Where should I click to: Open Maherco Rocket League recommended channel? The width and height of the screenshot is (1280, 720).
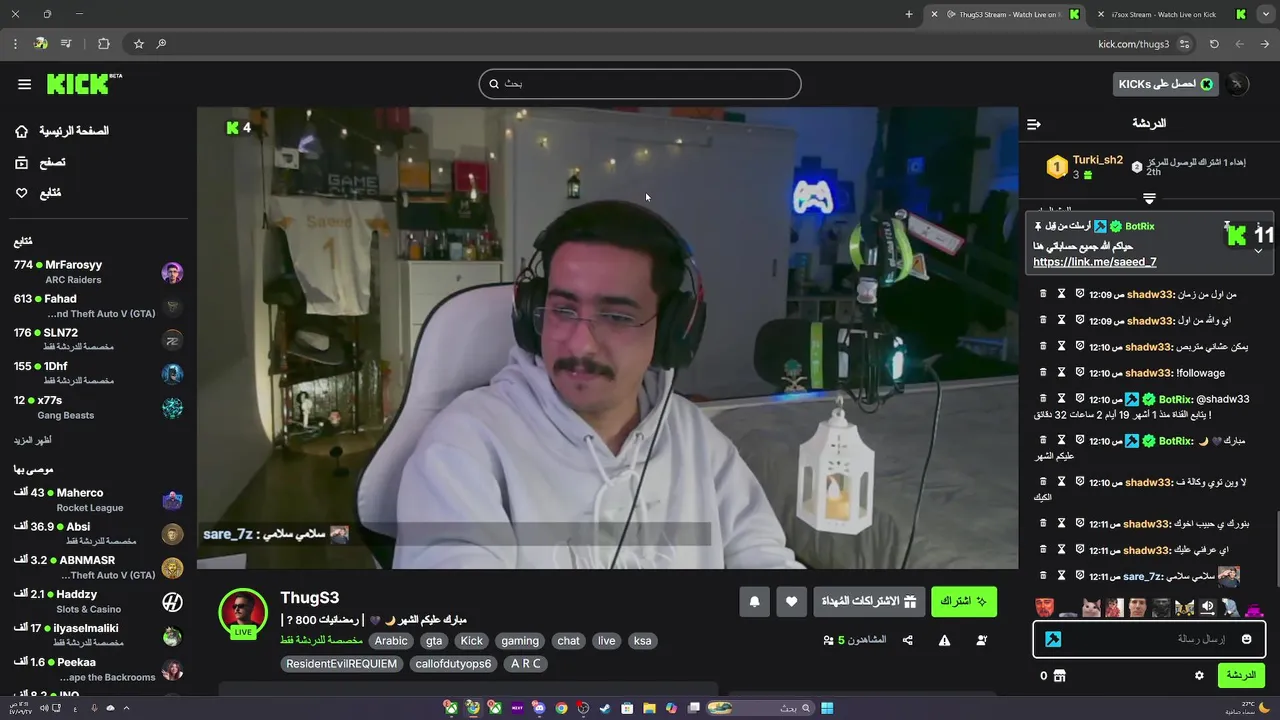[x=97, y=500]
